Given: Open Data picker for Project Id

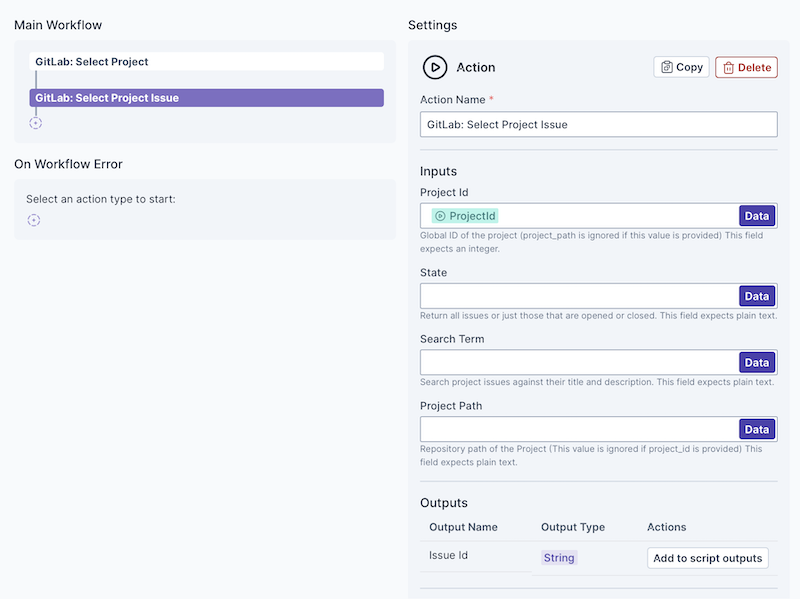Looking at the screenshot, I should (757, 216).
